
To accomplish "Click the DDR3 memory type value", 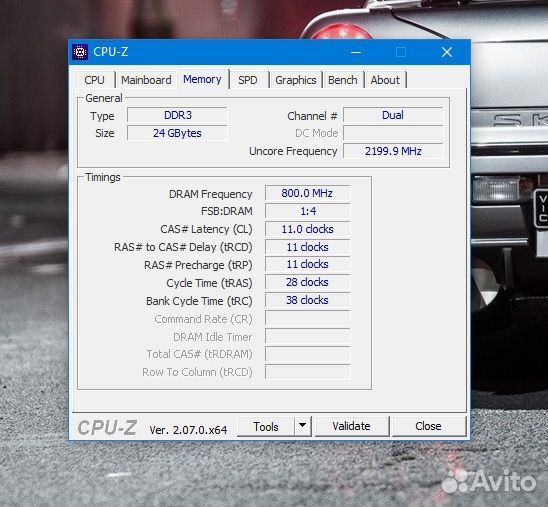I will click(x=178, y=115).
